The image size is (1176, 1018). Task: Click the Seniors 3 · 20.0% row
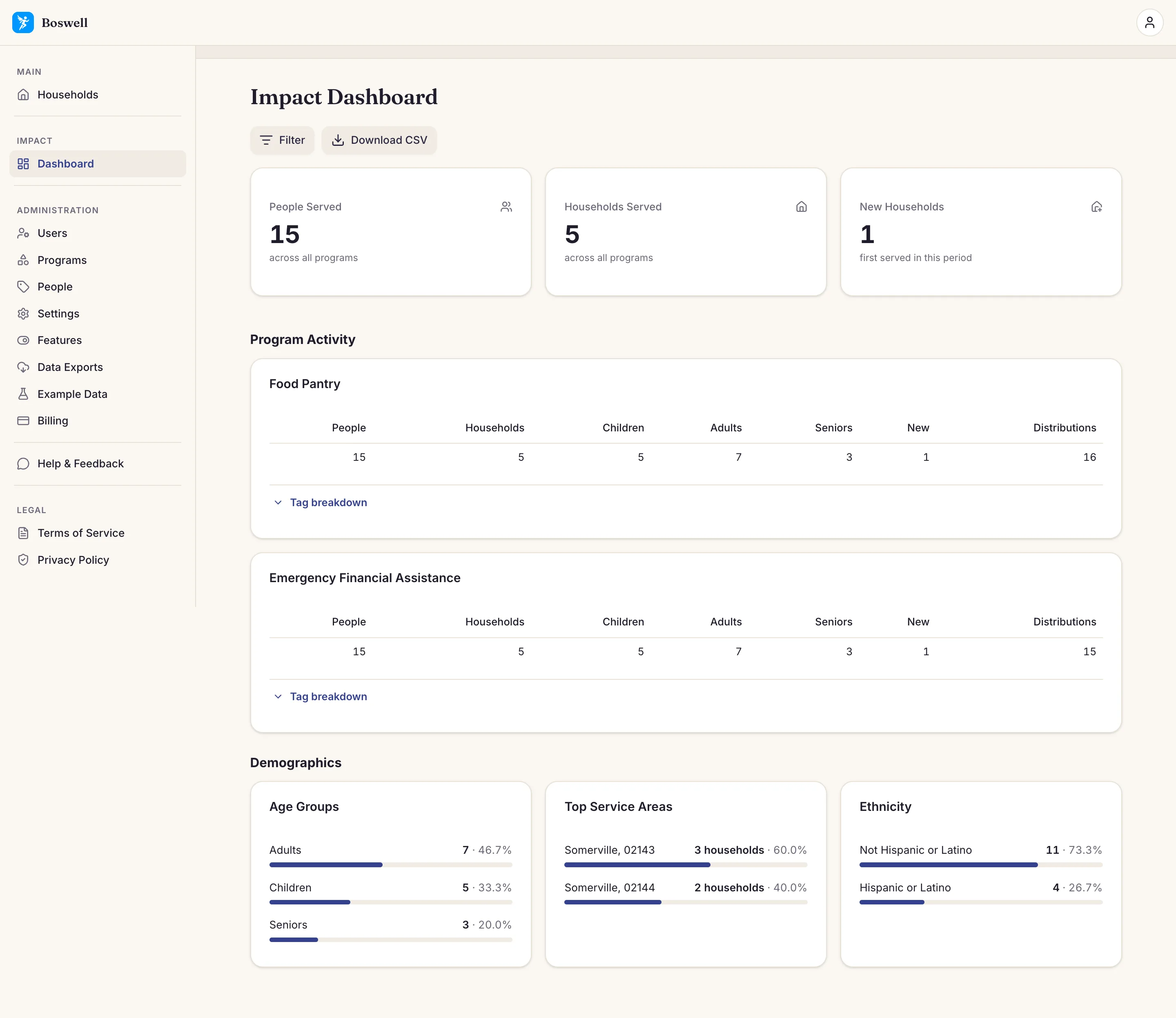[x=391, y=931]
